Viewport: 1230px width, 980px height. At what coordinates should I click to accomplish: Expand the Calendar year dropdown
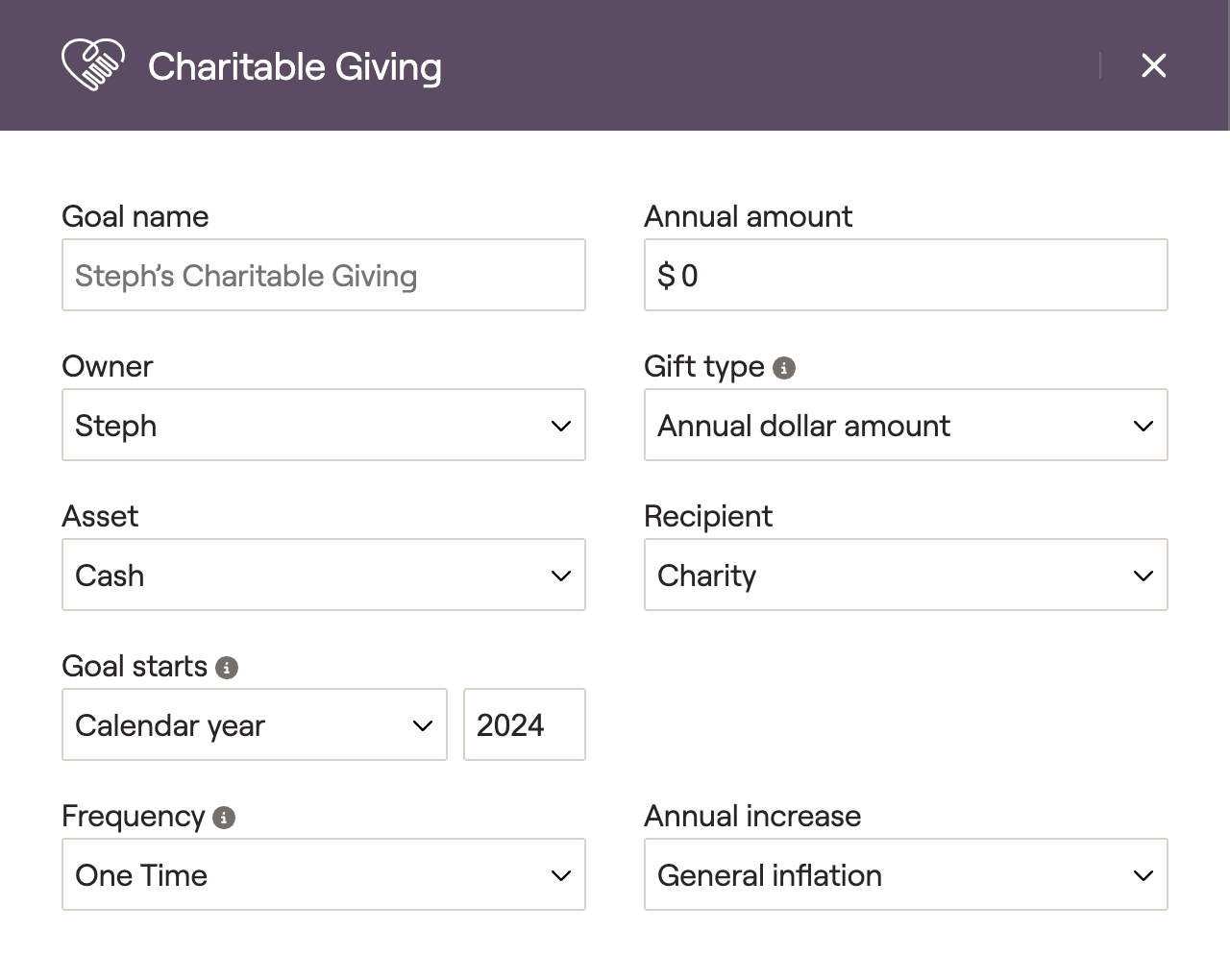(x=254, y=724)
